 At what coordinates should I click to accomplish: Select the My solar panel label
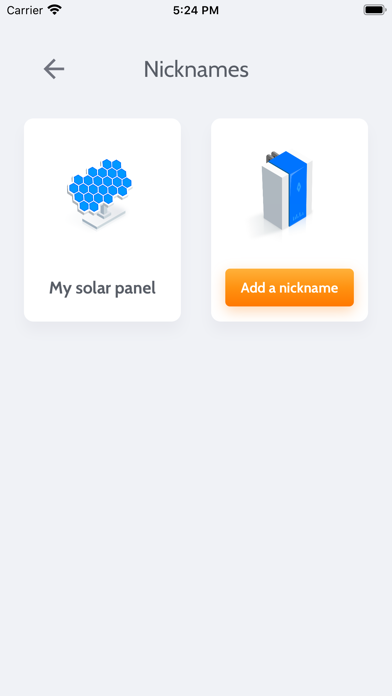point(103,288)
